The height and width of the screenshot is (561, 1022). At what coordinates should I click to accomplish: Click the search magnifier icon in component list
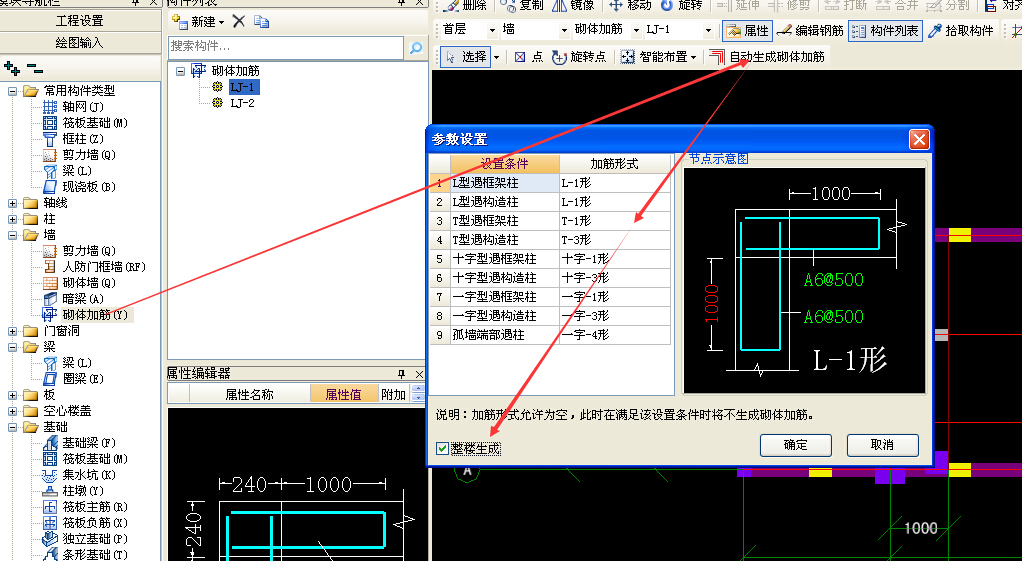pyautogui.click(x=416, y=48)
